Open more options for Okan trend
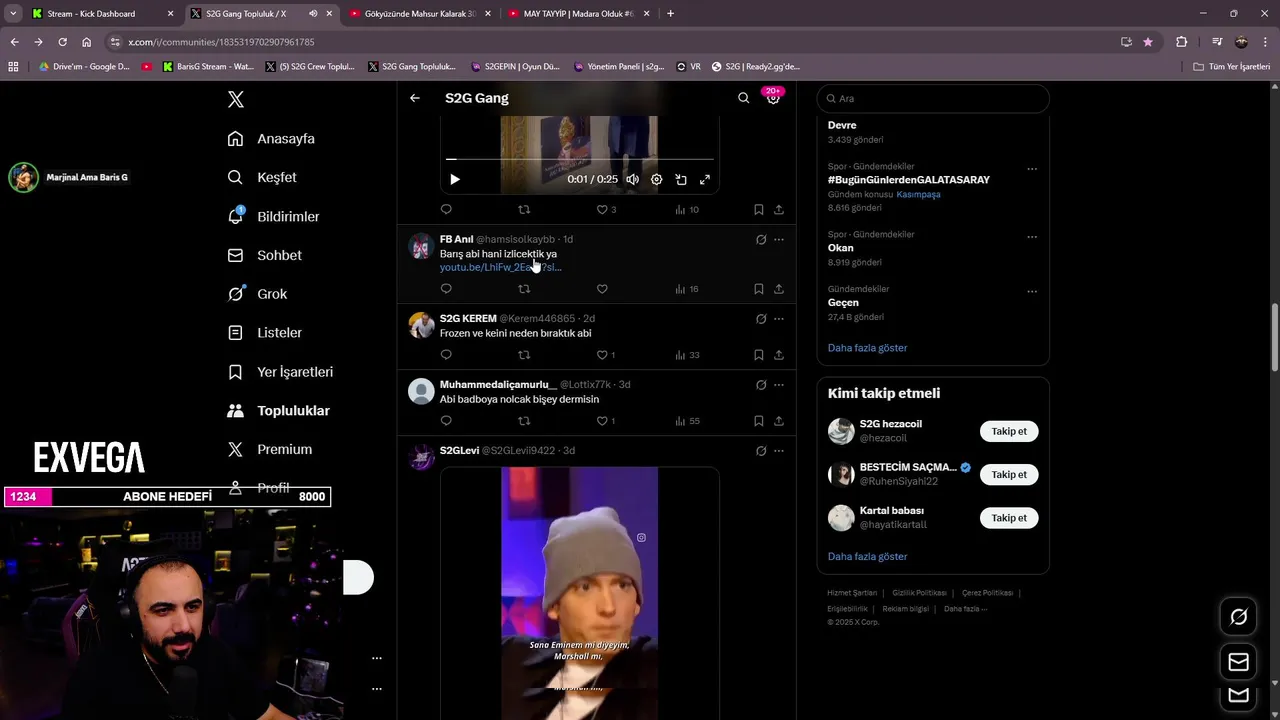Screen dimensions: 1280x720 (1032, 237)
